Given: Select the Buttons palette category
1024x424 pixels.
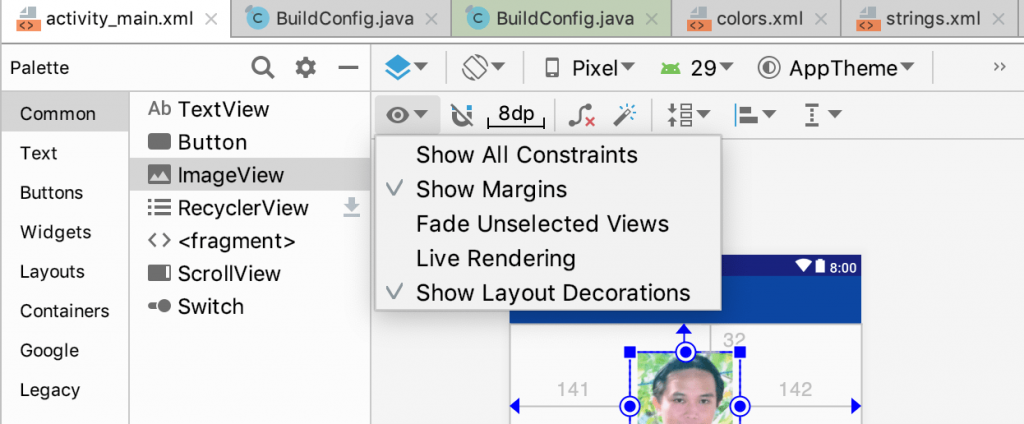Looking at the screenshot, I should pos(52,193).
